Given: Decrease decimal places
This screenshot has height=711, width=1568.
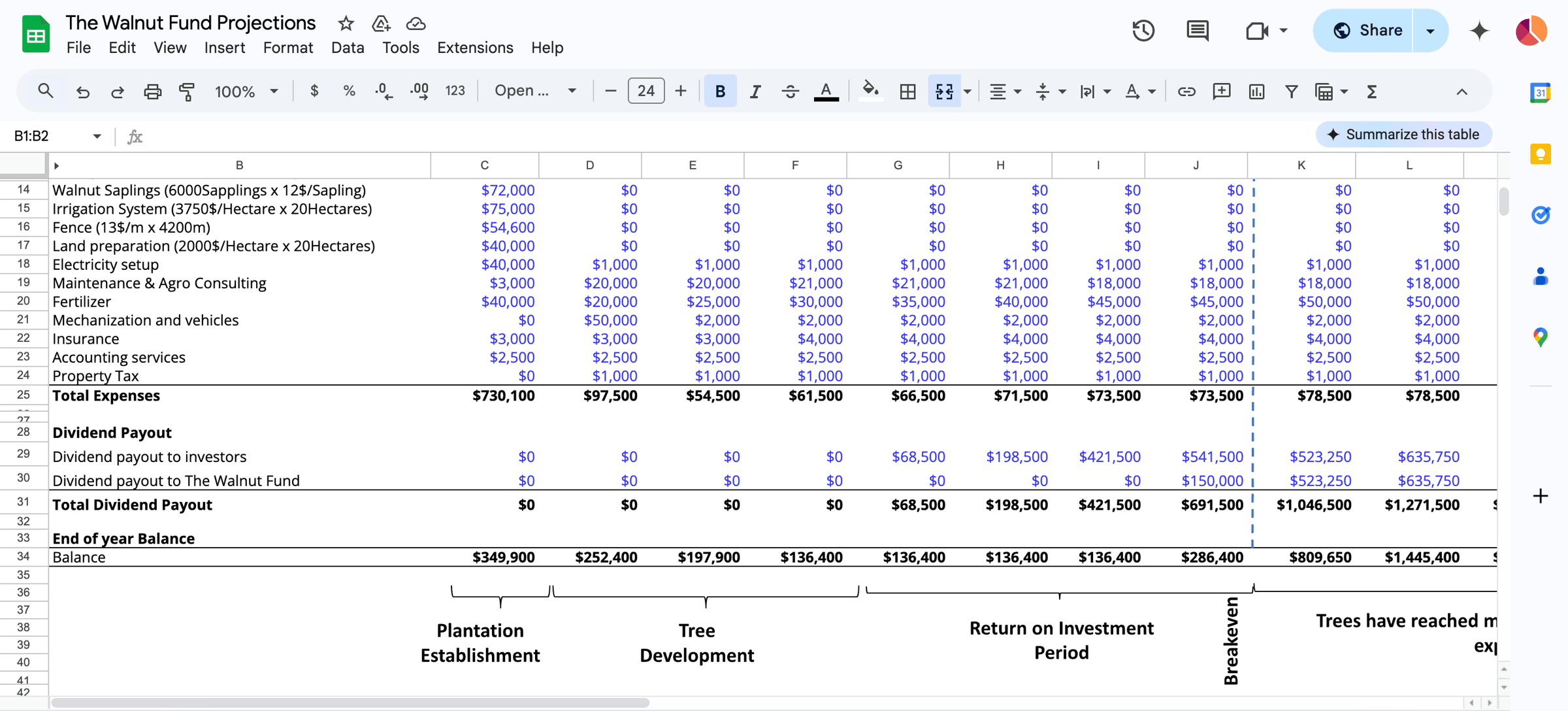Looking at the screenshot, I should pos(384,91).
